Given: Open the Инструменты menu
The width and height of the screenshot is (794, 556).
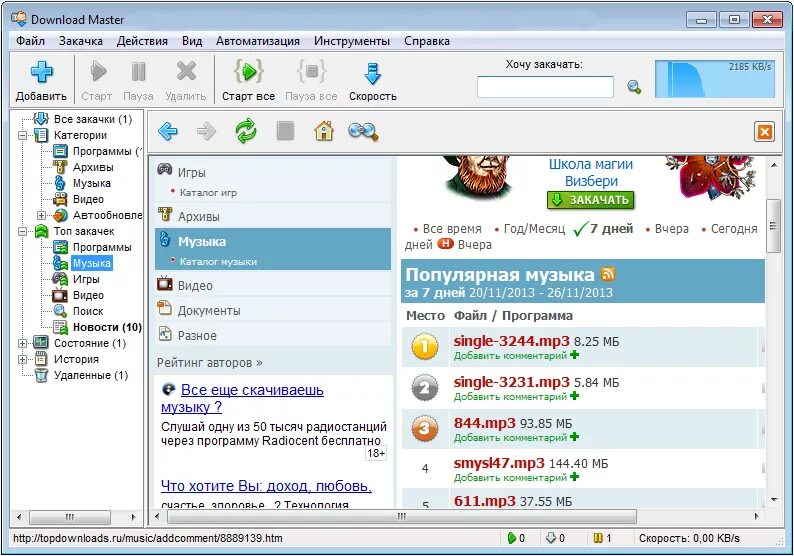Looking at the screenshot, I should pyautogui.click(x=352, y=41).
